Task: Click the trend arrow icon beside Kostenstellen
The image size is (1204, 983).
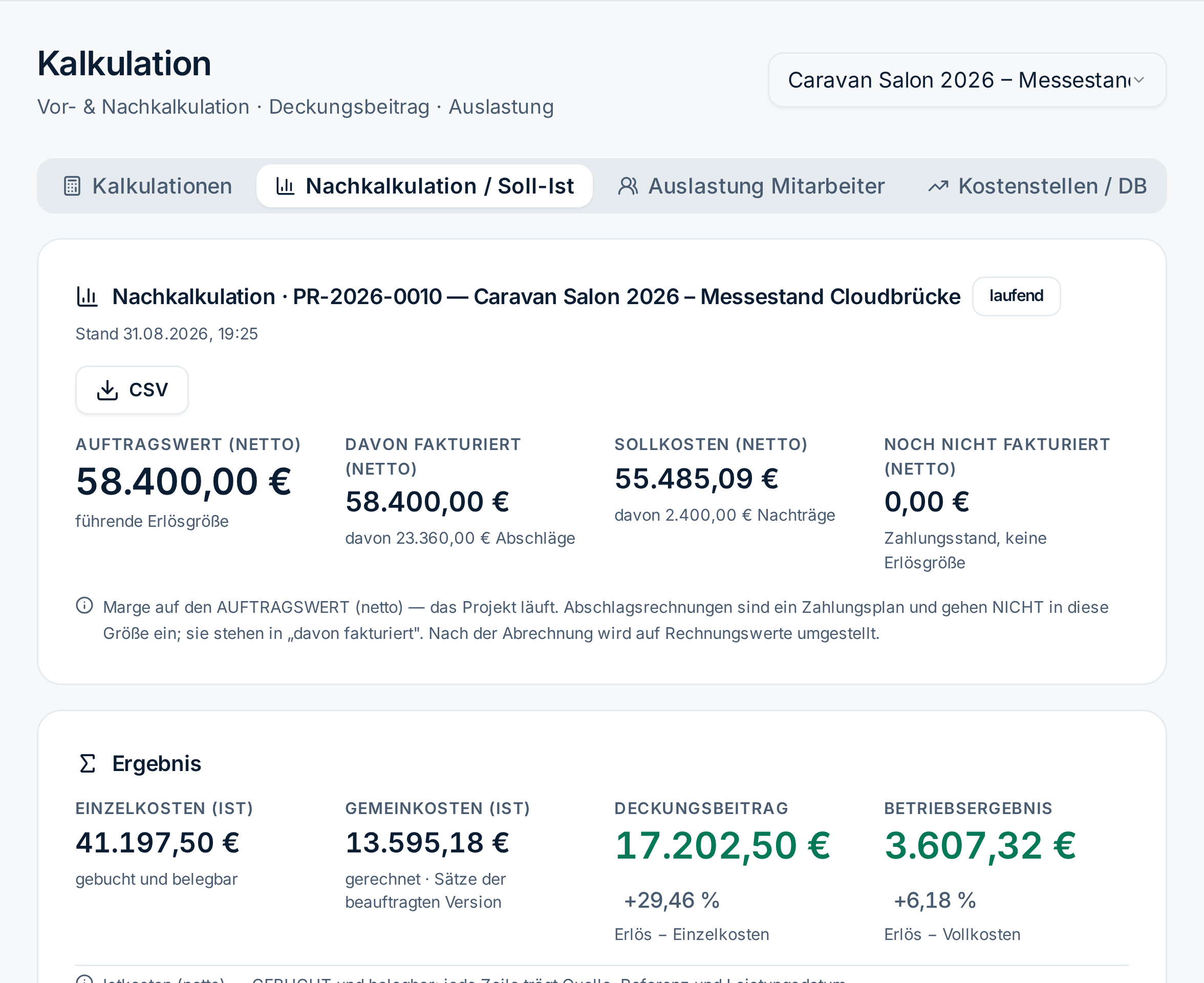Action: pyautogui.click(x=938, y=186)
